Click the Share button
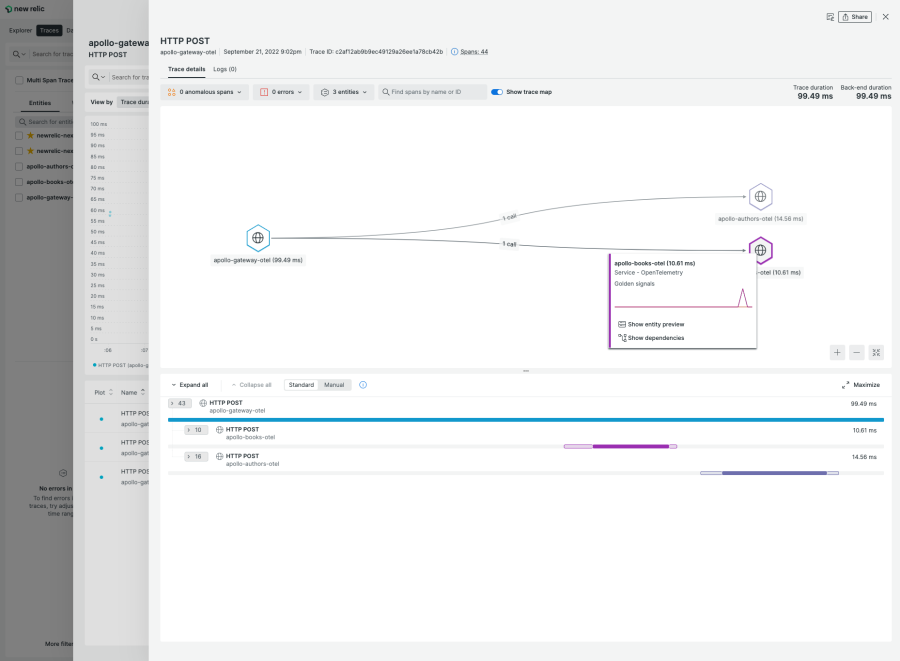This screenshot has height=661, width=900. coord(855,17)
